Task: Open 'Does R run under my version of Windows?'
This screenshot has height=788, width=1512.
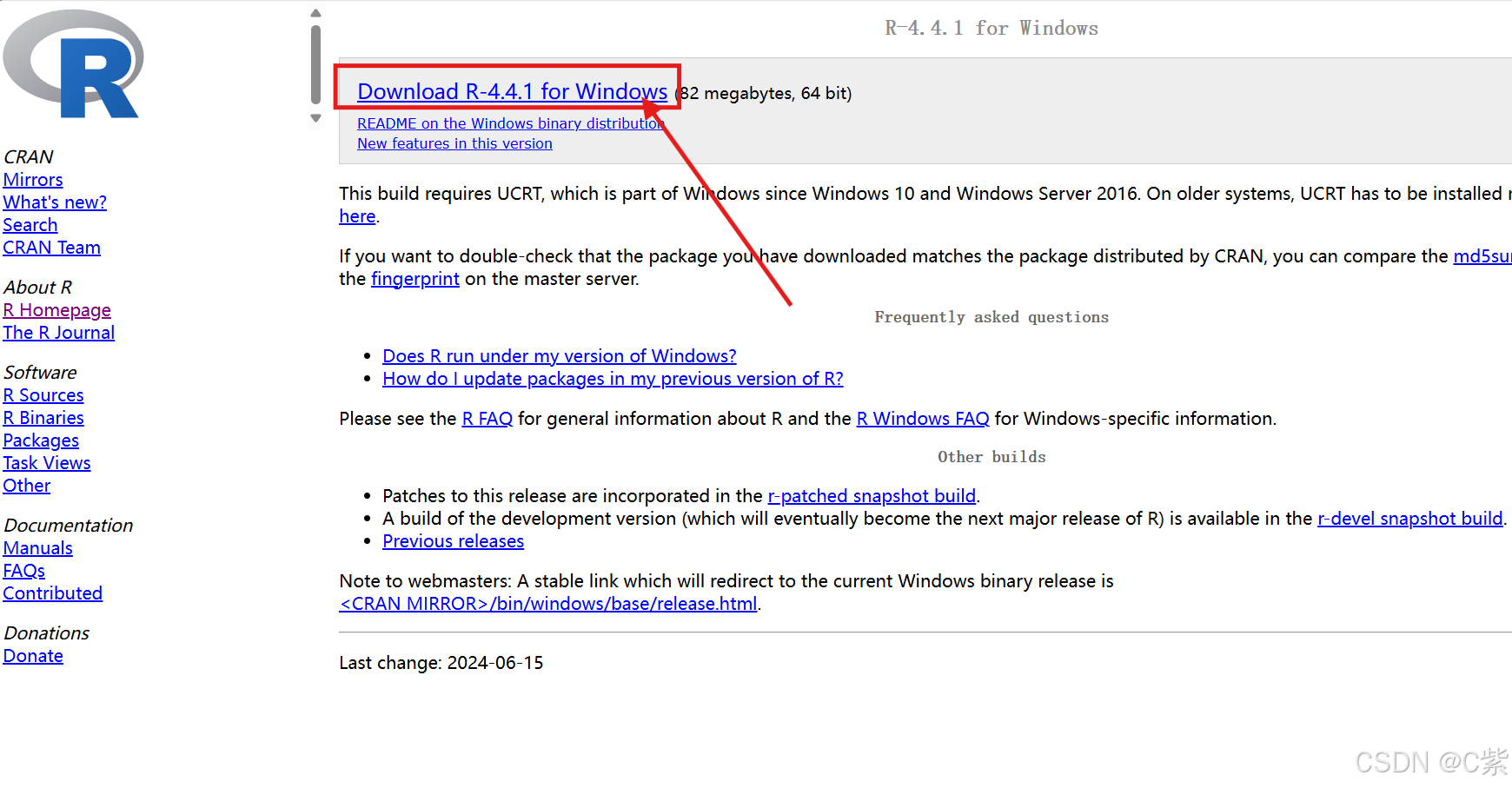Action: tap(559, 356)
